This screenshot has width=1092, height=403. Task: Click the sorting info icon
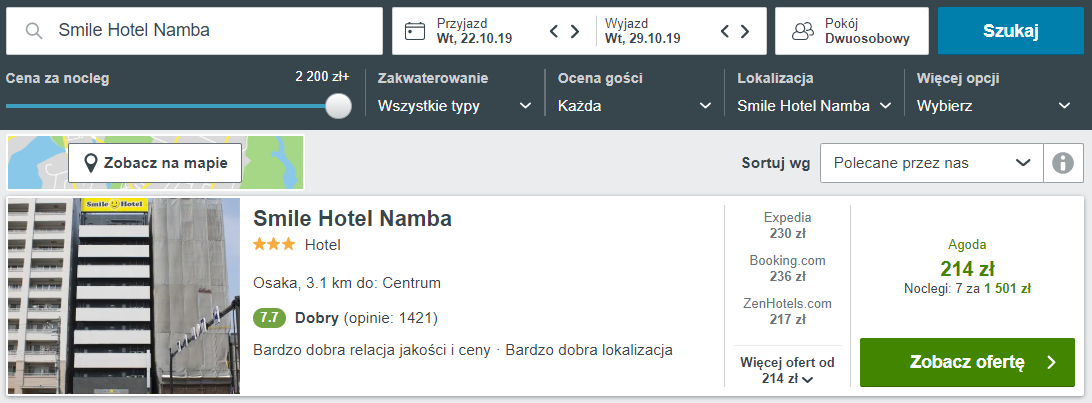[1063, 163]
